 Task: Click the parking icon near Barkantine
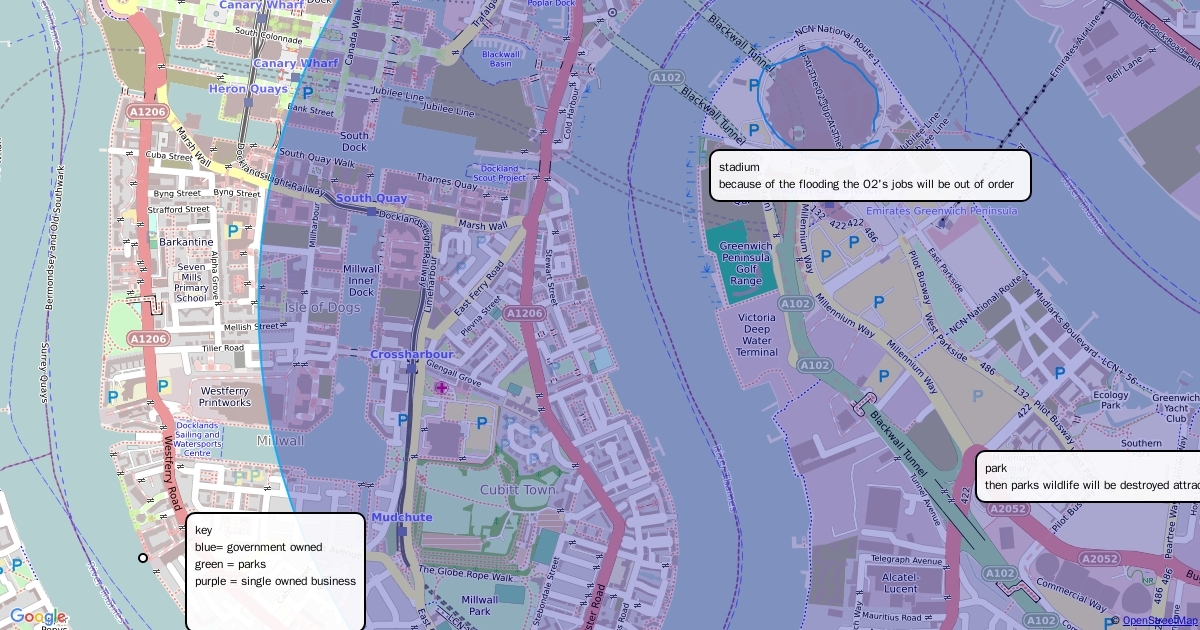pyautogui.click(x=233, y=231)
